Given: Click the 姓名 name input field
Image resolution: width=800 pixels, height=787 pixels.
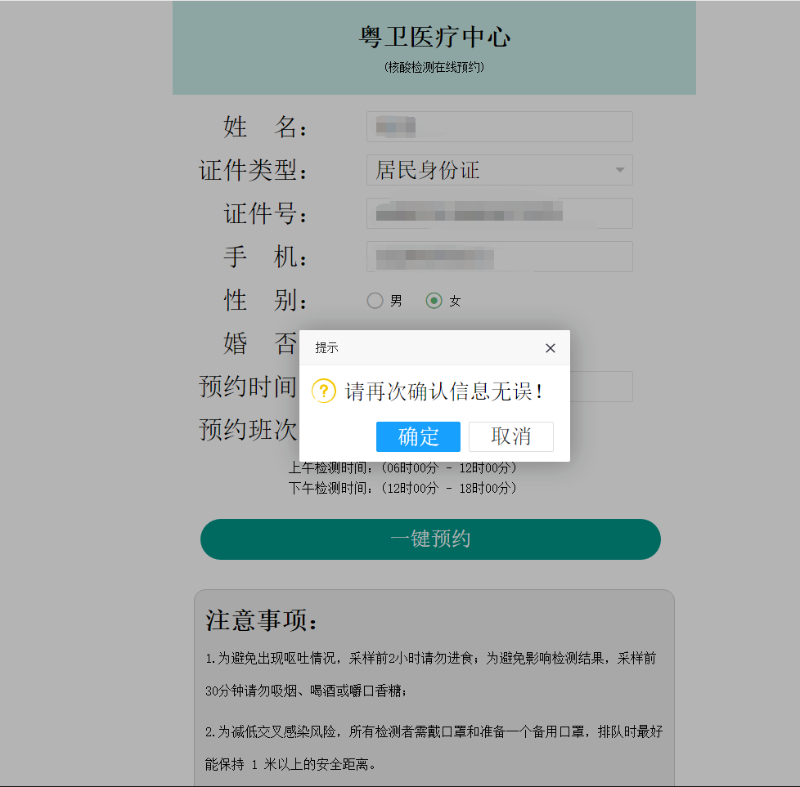Looking at the screenshot, I should (x=499, y=126).
